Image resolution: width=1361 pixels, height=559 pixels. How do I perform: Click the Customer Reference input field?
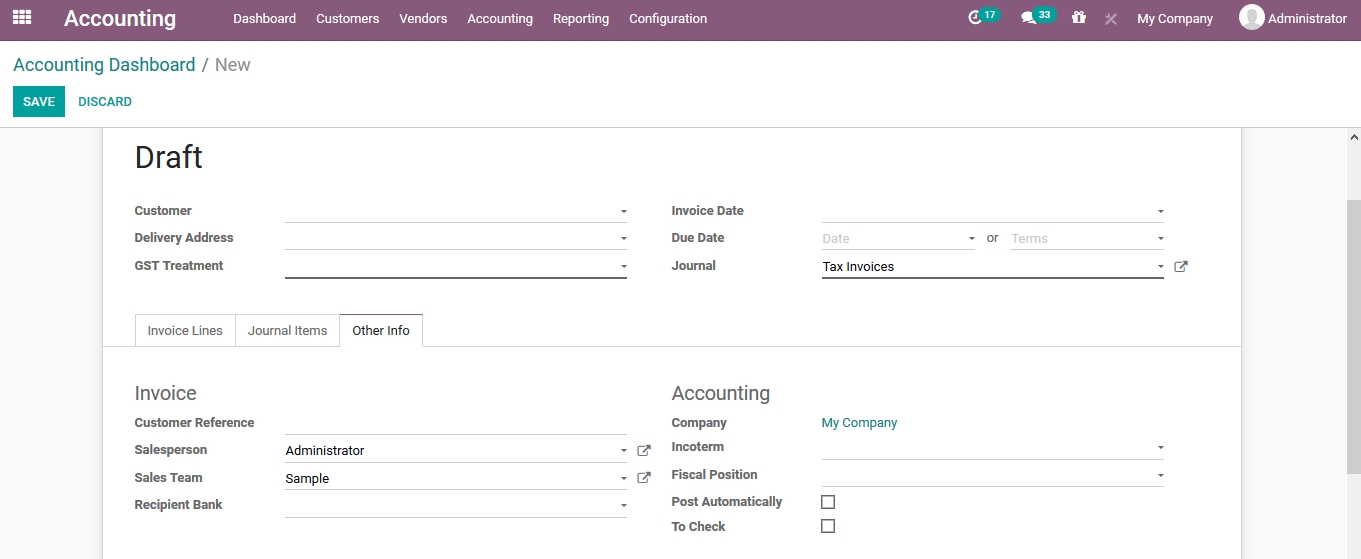tap(455, 423)
